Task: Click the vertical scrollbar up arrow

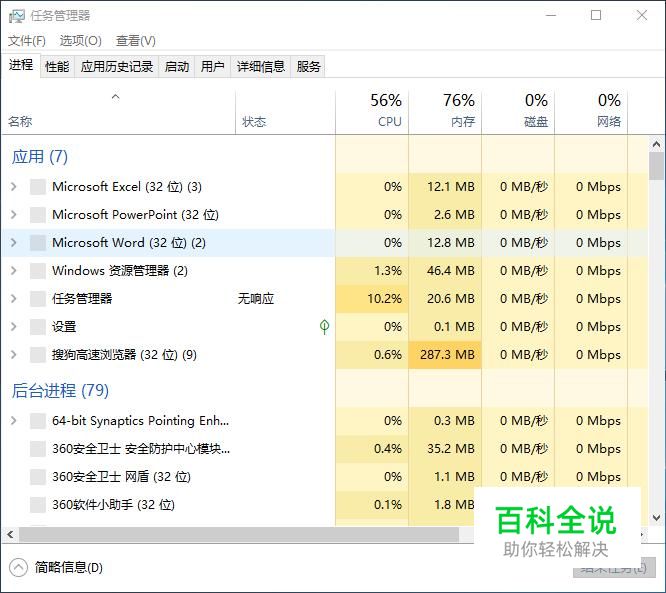Action: (x=656, y=144)
